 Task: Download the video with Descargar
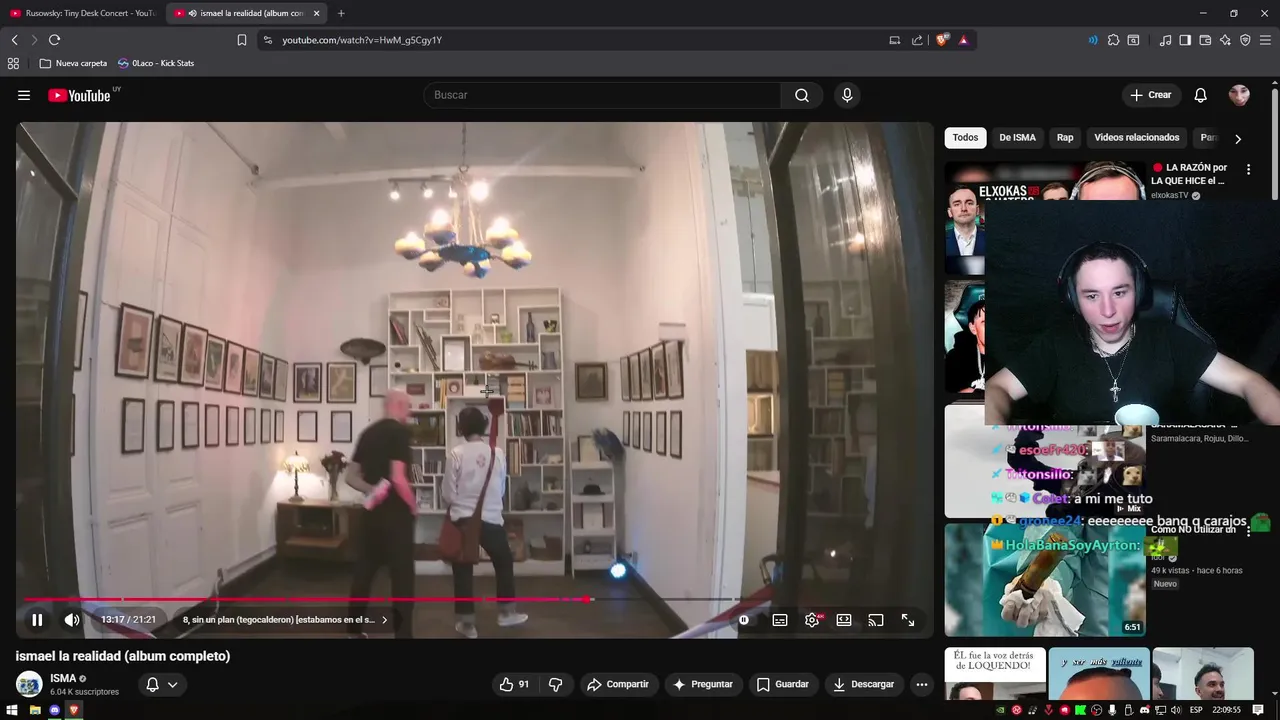click(863, 684)
